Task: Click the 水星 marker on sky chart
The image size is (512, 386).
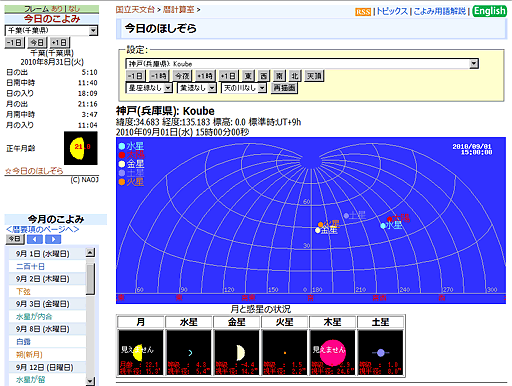Action: [383, 226]
